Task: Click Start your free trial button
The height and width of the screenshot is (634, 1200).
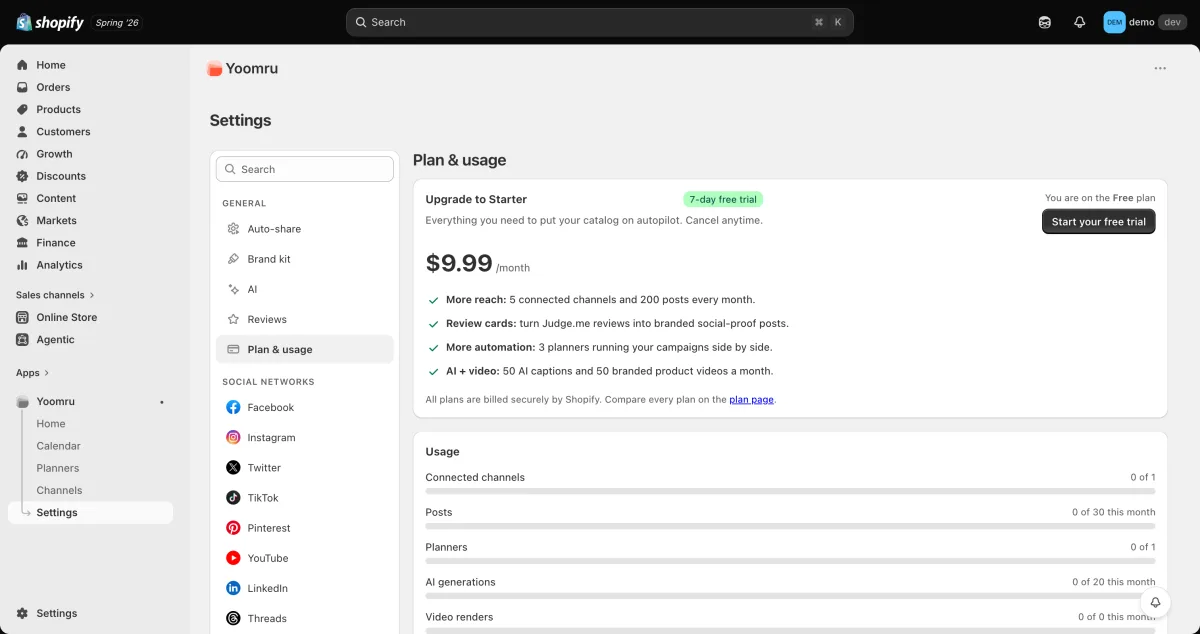Action: [x=1098, y=221]
